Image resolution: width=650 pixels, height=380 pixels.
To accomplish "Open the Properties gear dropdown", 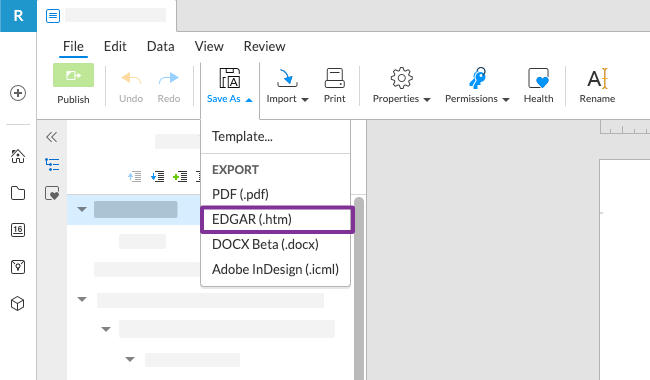I will pos(401,86).
